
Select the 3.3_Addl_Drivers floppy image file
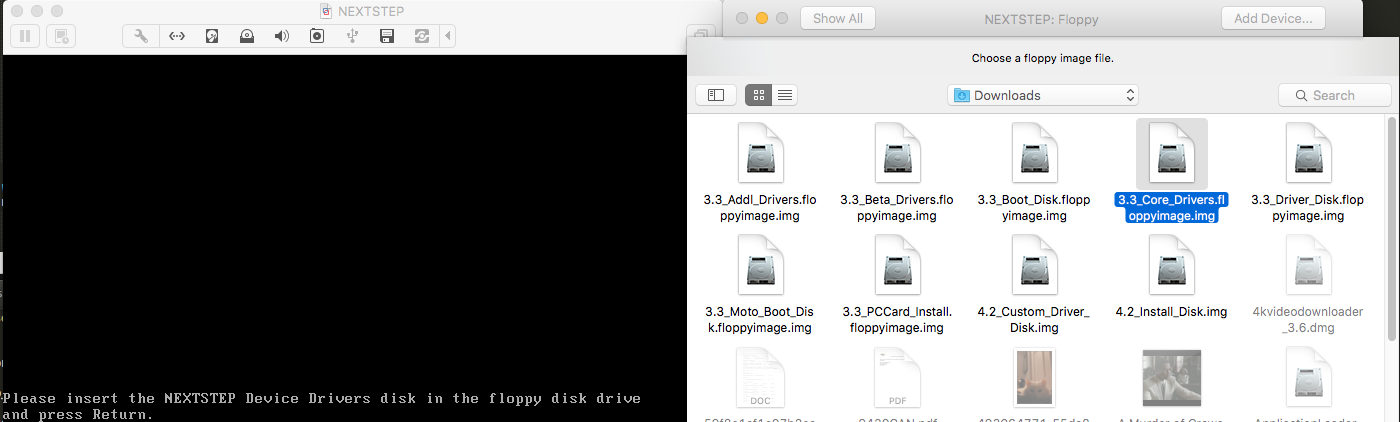pyautogui.click(x=760, y=152)
